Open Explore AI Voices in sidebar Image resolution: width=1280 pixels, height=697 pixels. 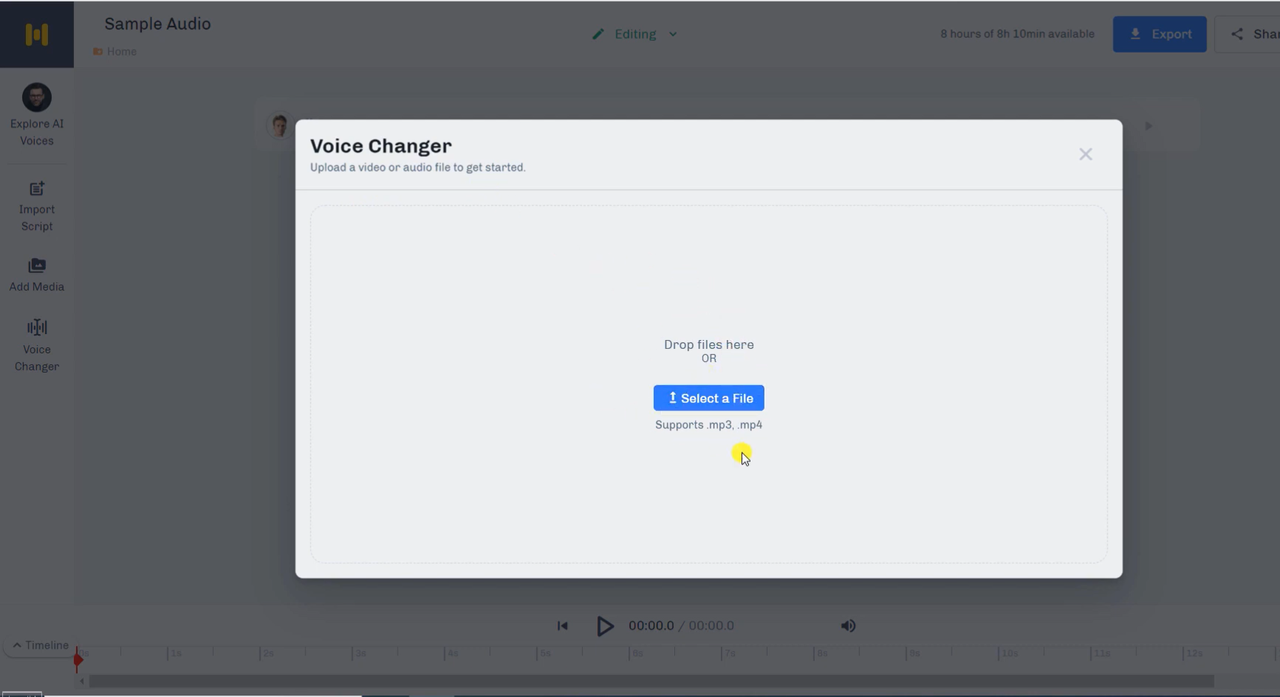[37, 115]
